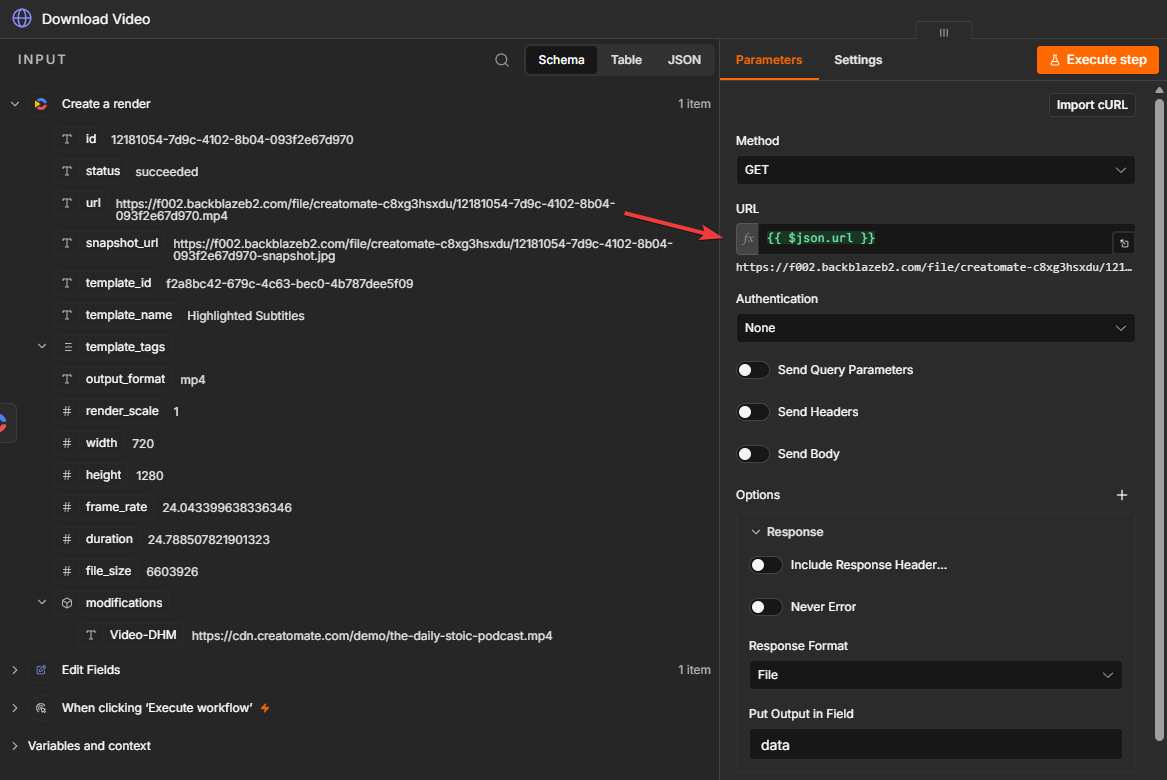1167x780 pixels.
Task: Click the globe icon beside Download Video
Action: pos(22,19)
